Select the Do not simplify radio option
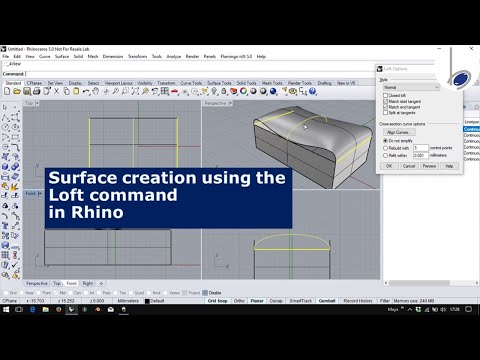 385,141
